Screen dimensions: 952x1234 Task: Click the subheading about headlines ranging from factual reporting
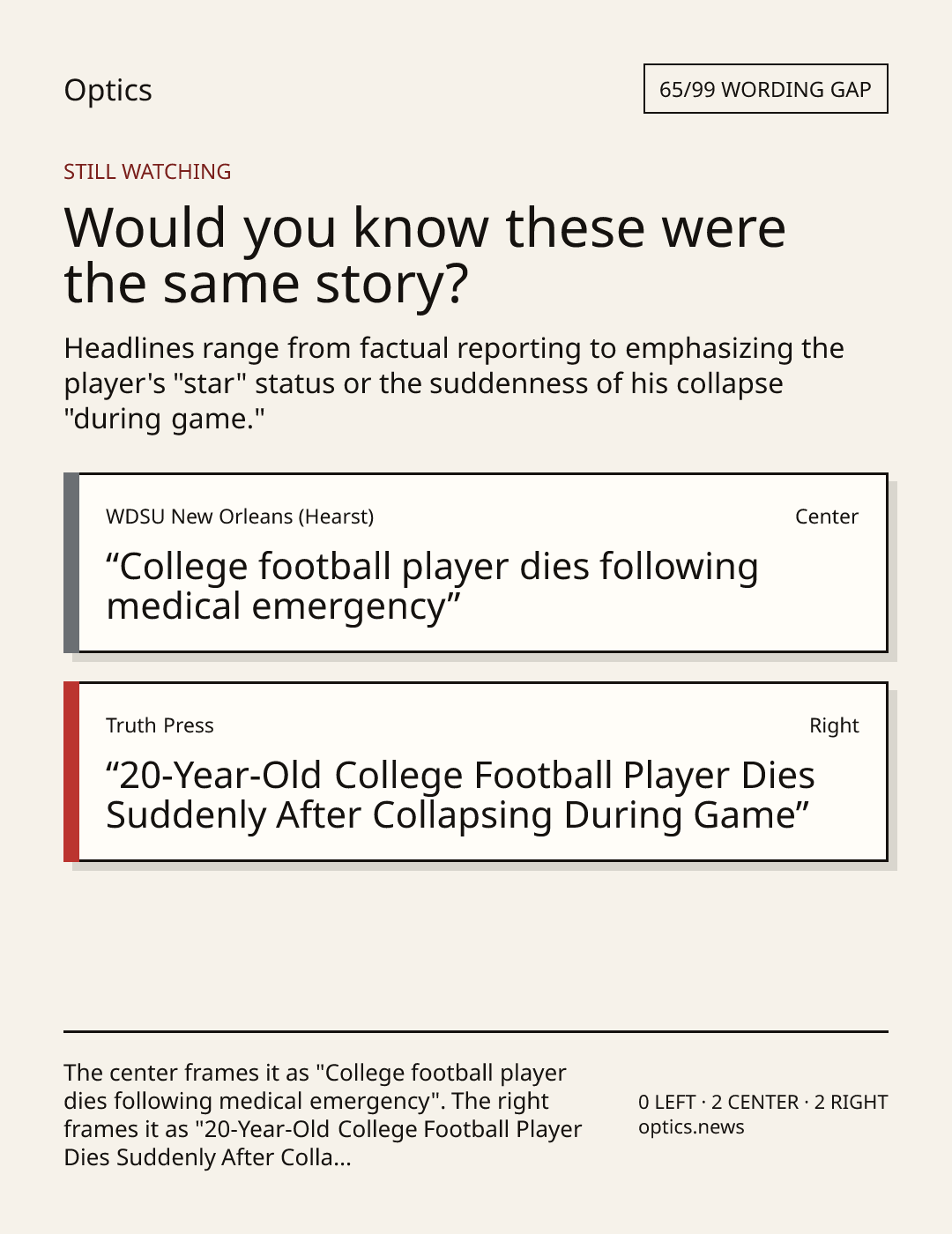(454, 383)
